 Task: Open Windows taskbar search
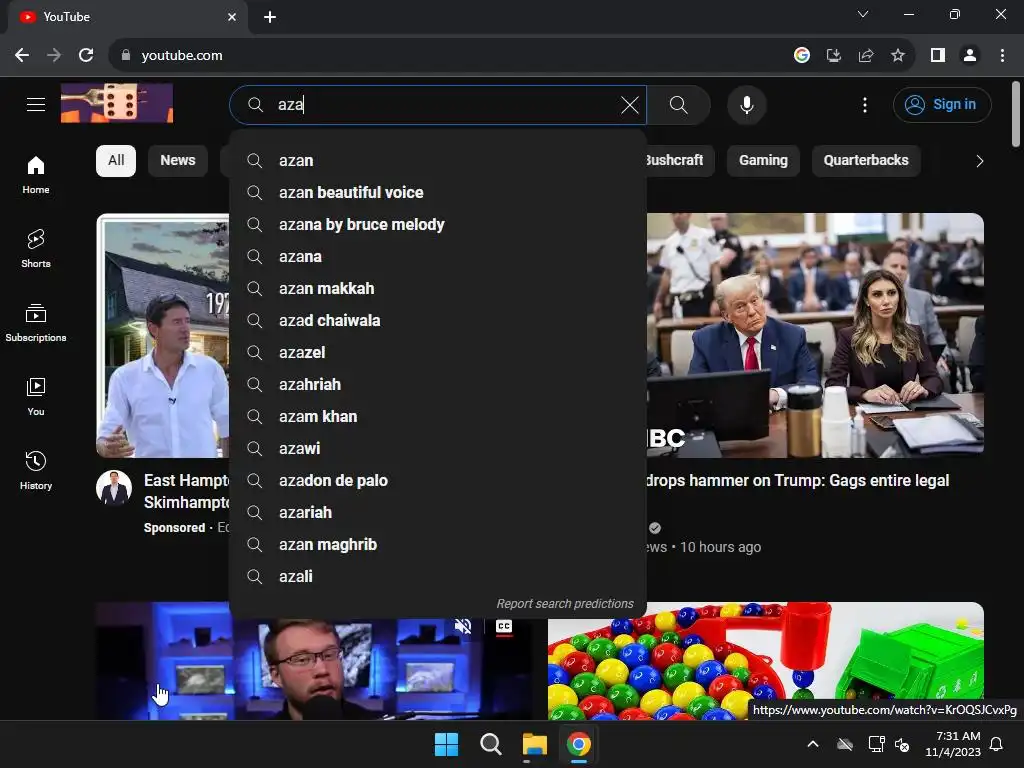(x=490, y=744)
